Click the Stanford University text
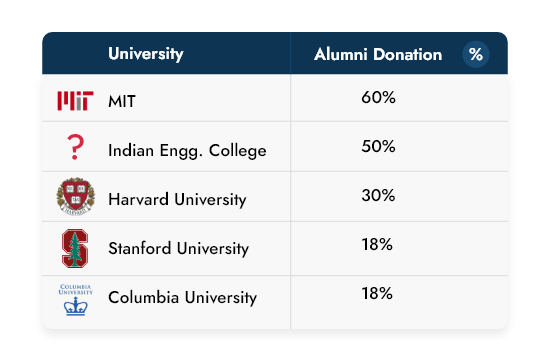This screenshot has width=550, height=361. (179, 248)
